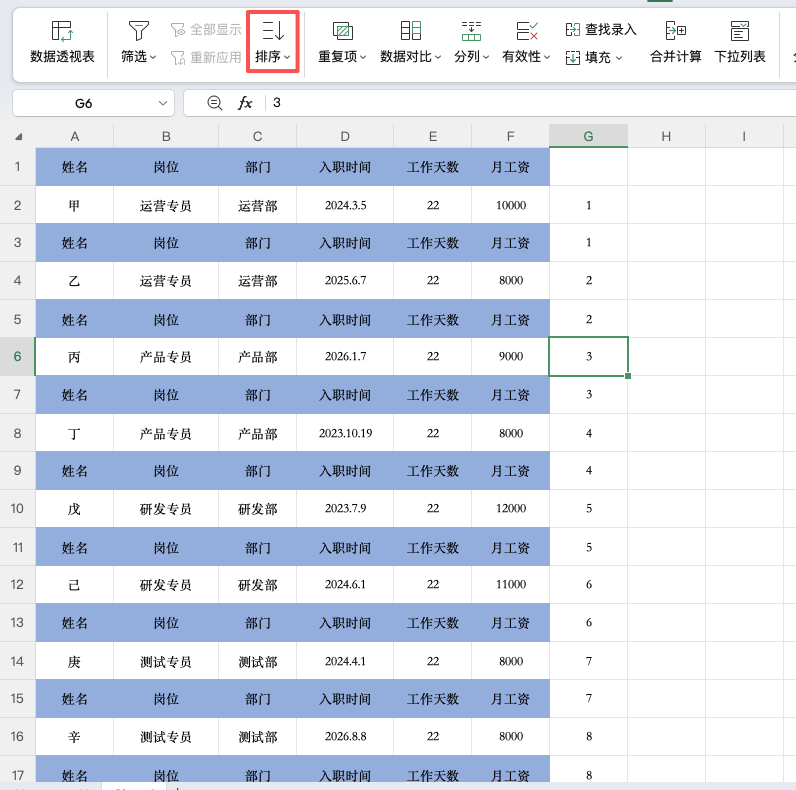Viewport: 796px width, 790px height.
Task: Select column H header
Action: 667,136
